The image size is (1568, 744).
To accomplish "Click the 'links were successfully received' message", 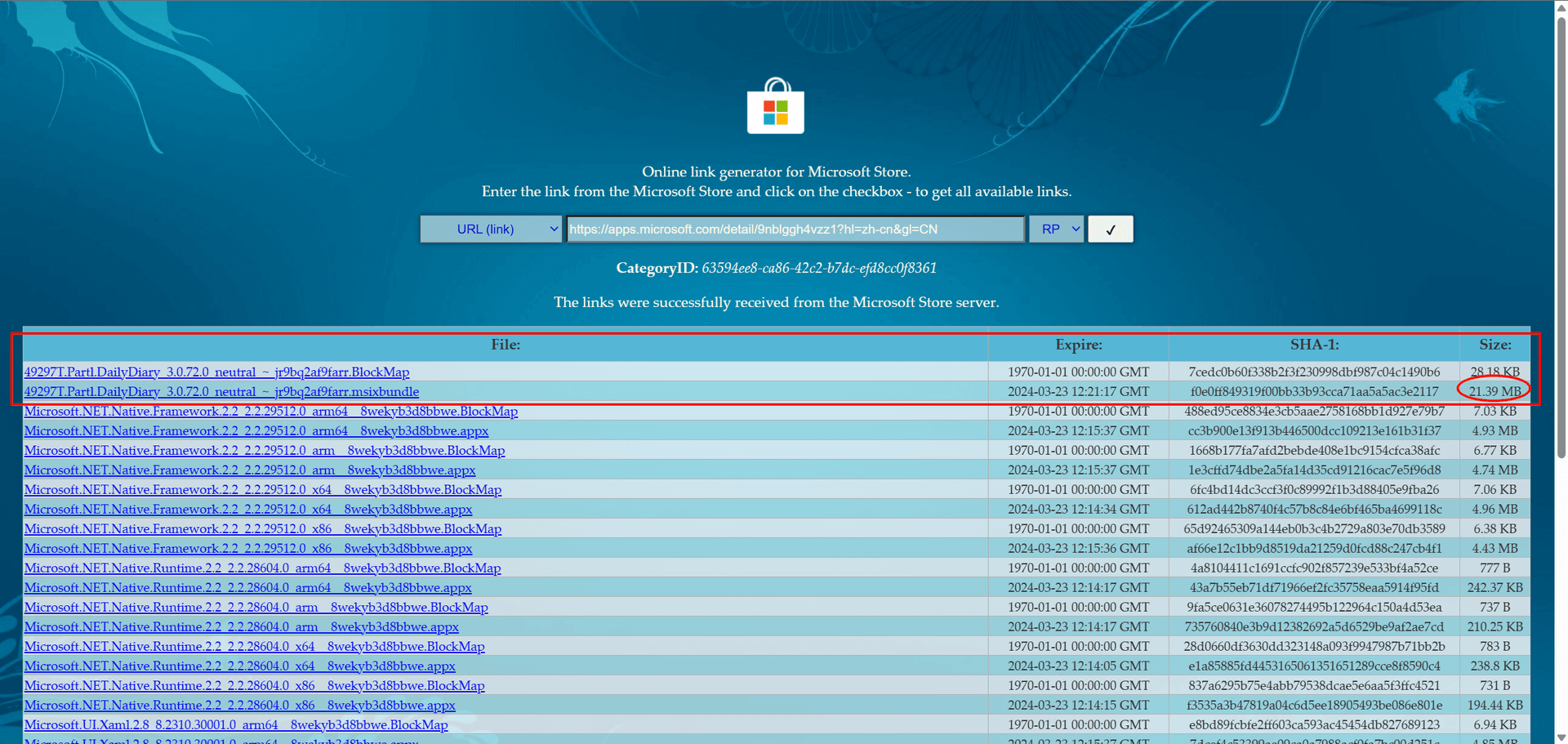I will point(776,302).
